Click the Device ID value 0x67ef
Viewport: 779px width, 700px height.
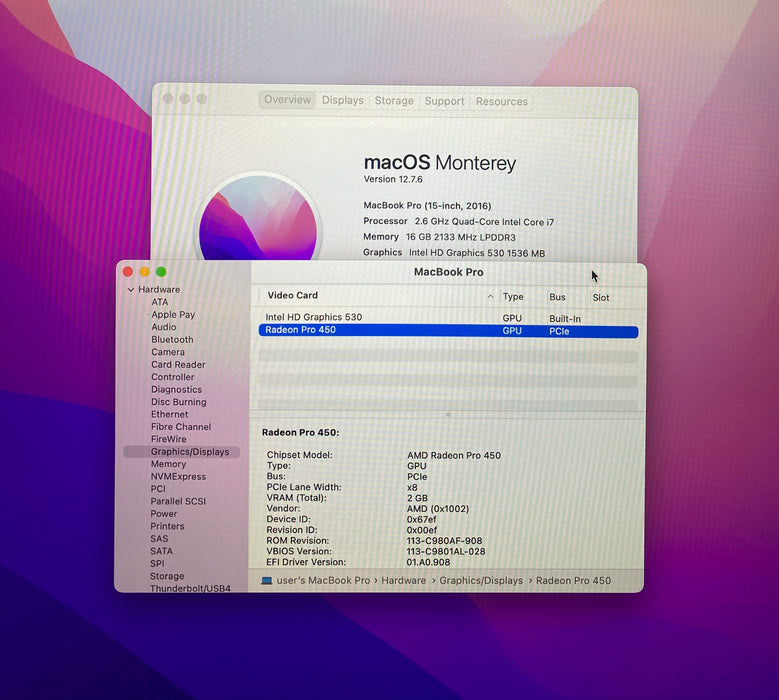point(421,519)
